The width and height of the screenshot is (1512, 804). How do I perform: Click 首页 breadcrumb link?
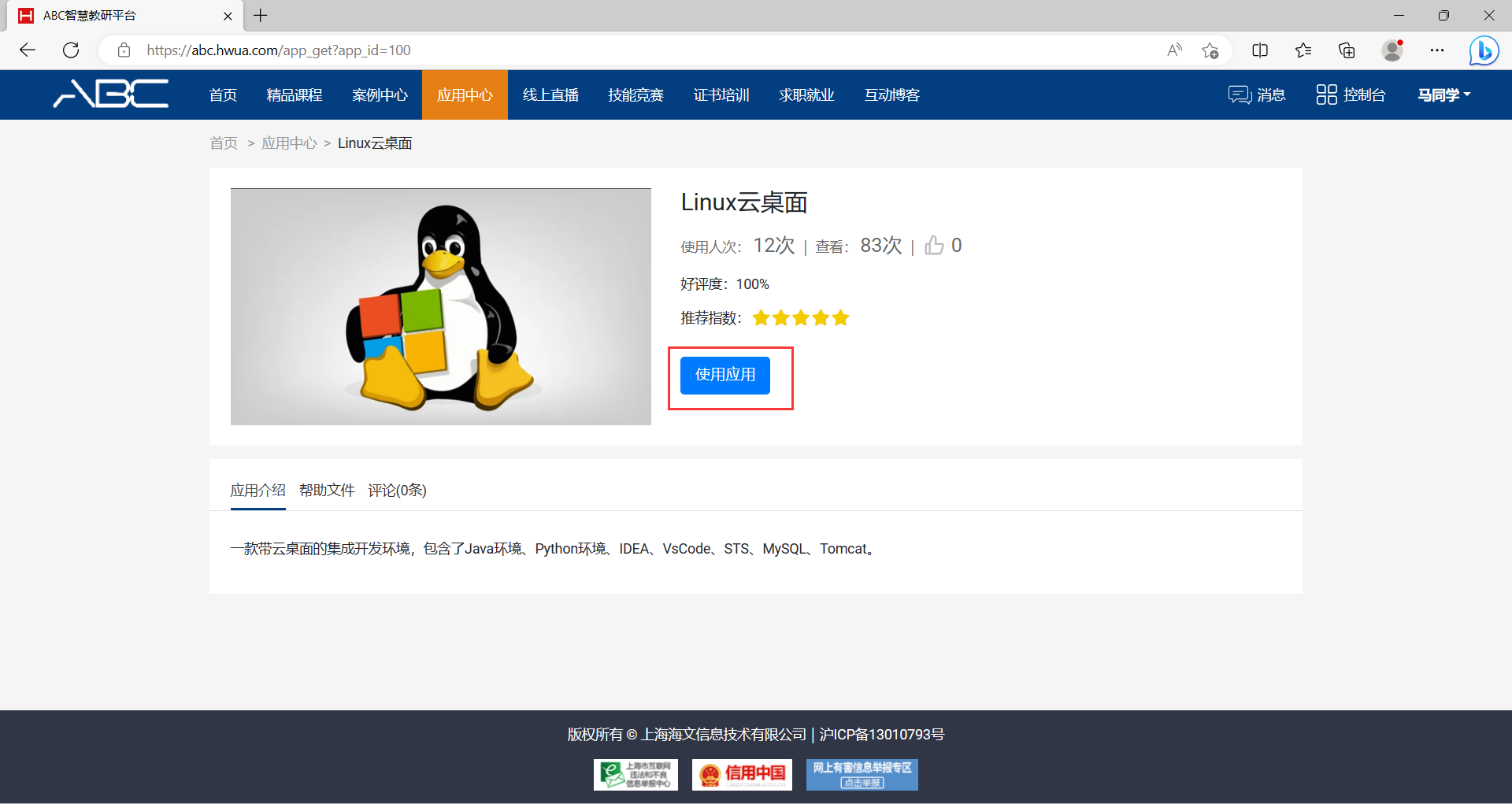point(224,143)
